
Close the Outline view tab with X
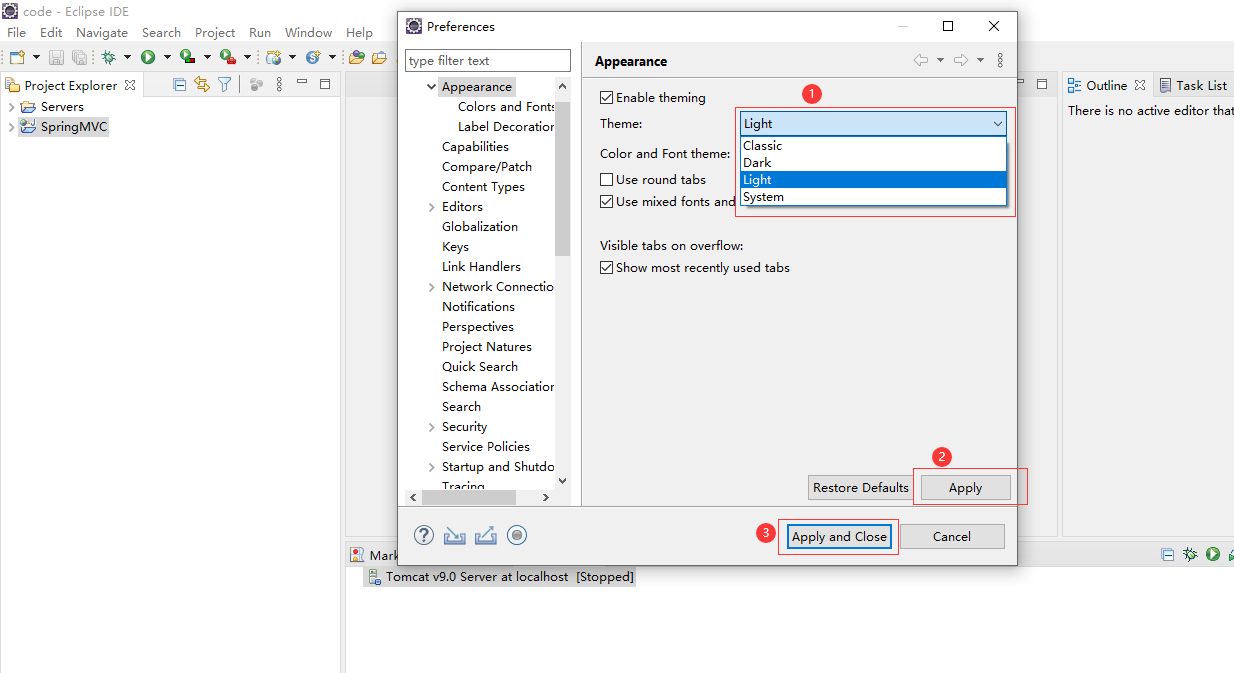[1140, 85]
